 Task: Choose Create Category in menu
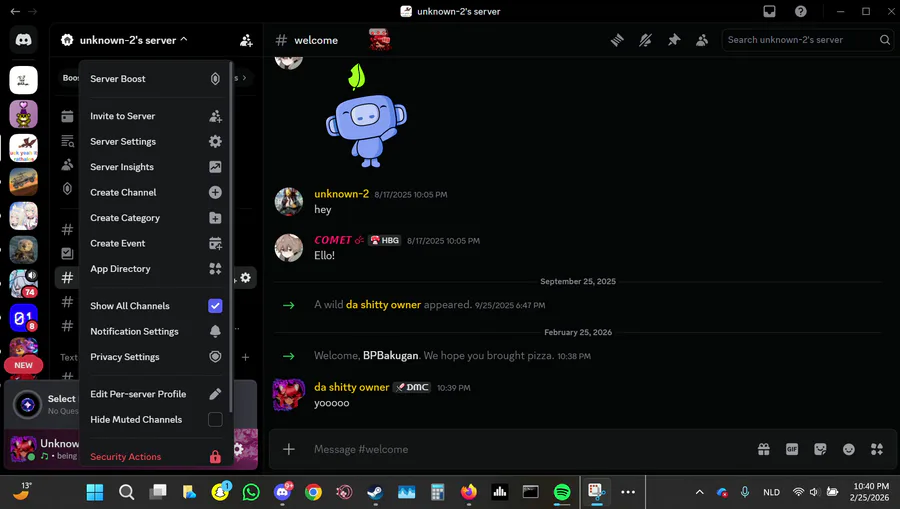156,218
